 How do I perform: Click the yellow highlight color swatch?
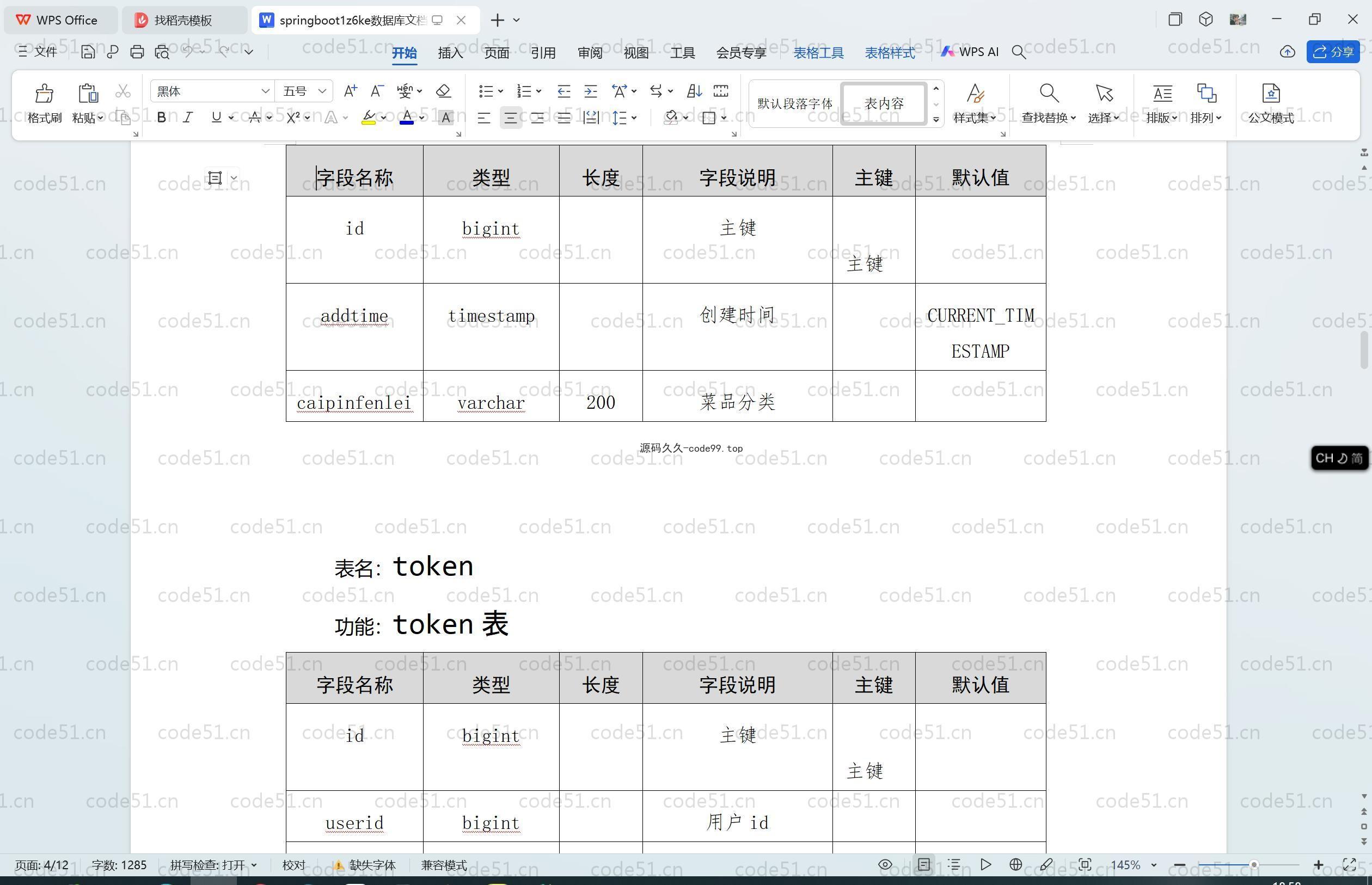[x=369, y=118]
